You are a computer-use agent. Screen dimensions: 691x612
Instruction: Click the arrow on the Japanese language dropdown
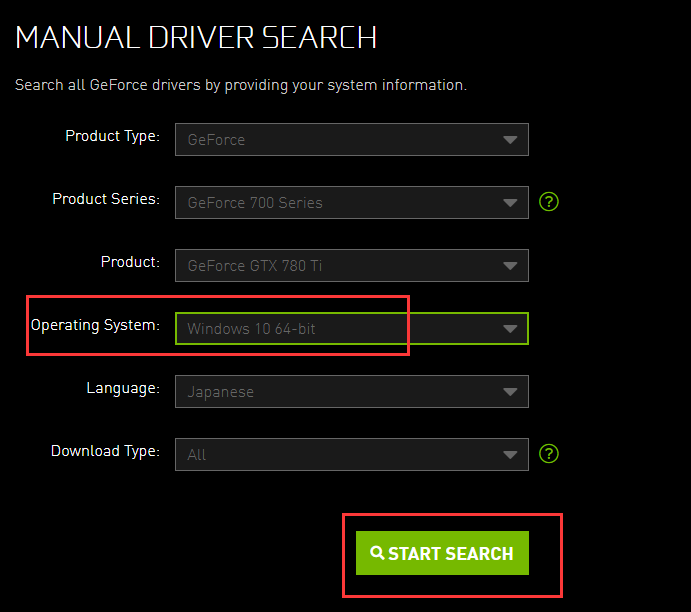510,392
